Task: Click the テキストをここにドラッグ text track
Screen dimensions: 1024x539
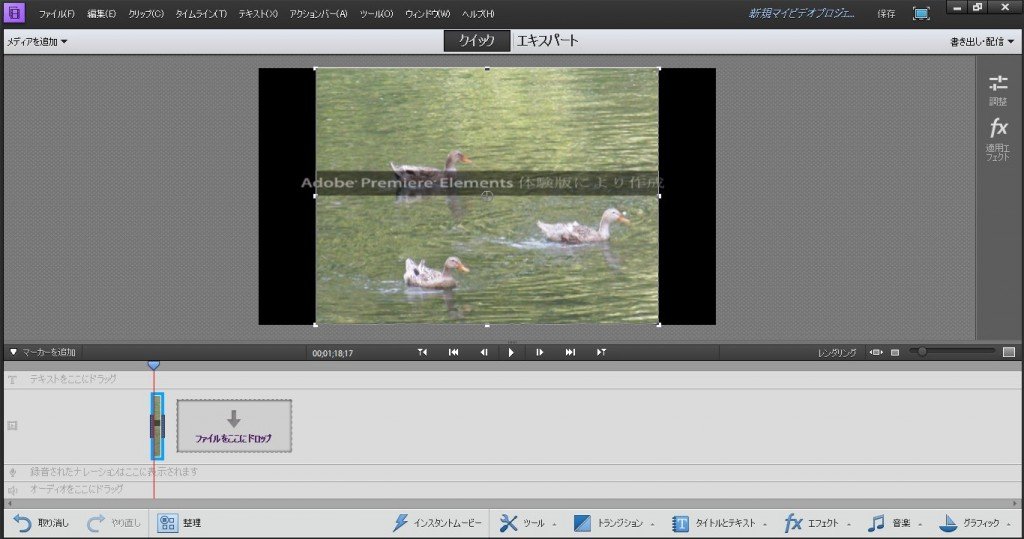Action: point(72,379)
